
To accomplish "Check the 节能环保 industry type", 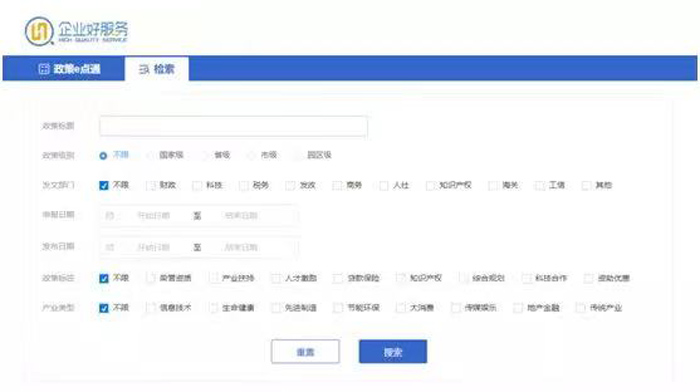I will [x=338, y=308].
